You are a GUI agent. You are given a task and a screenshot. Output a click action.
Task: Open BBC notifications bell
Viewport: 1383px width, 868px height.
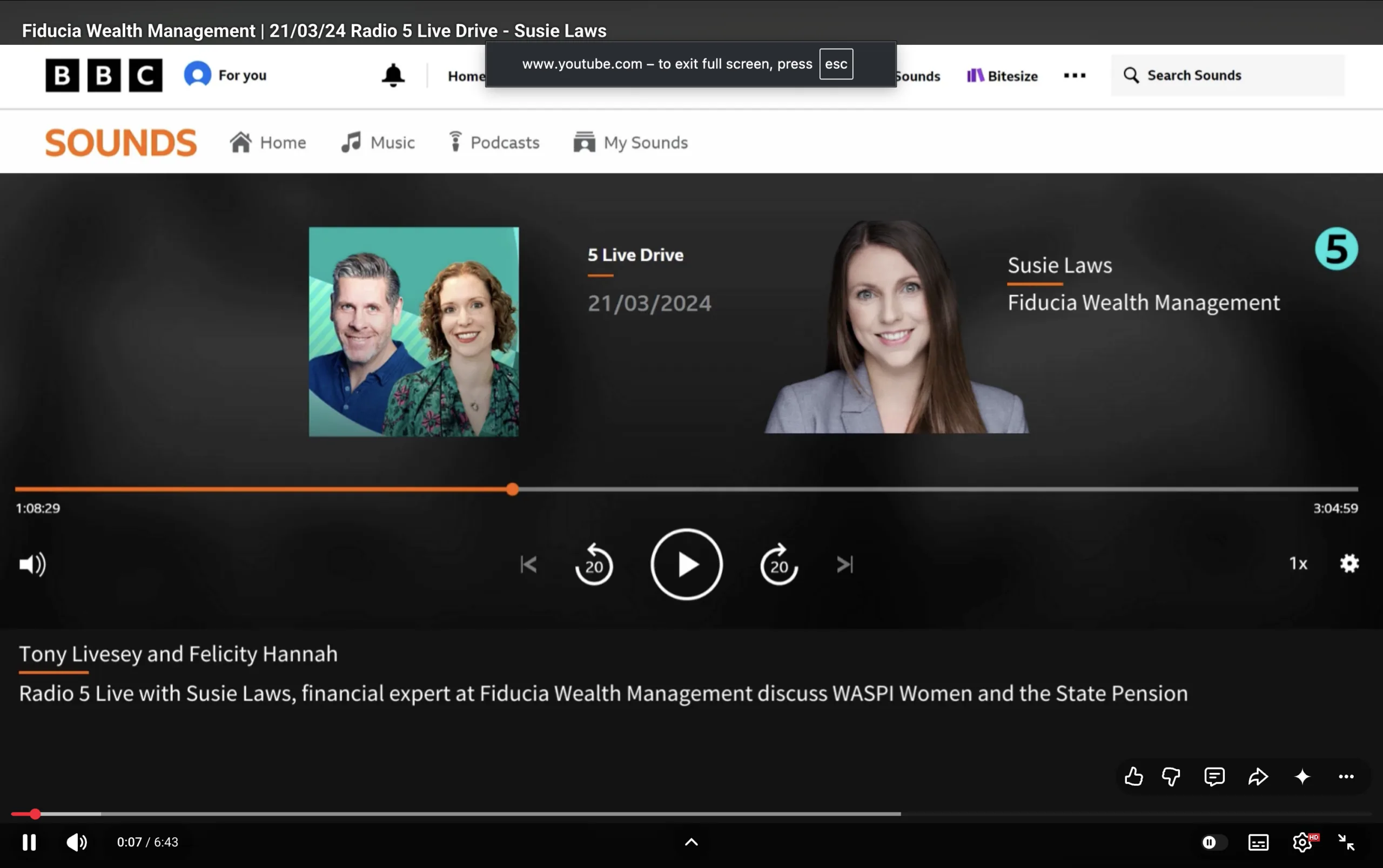point(393,75)
